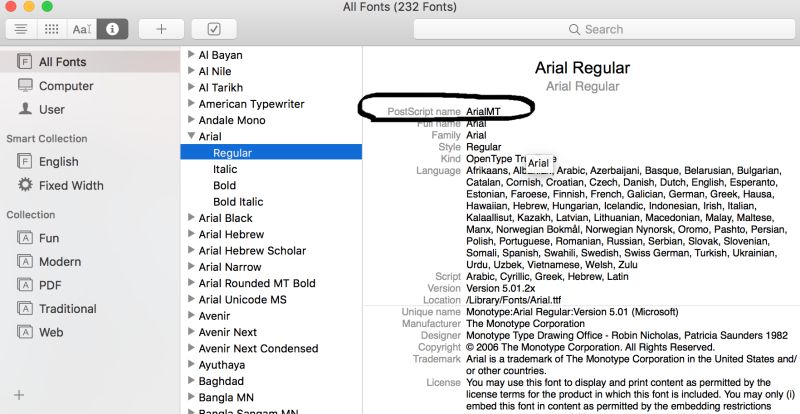Expand Arial Rounded MT Bold family
This screenshot has width=800, height=414.
click(191, 283)
